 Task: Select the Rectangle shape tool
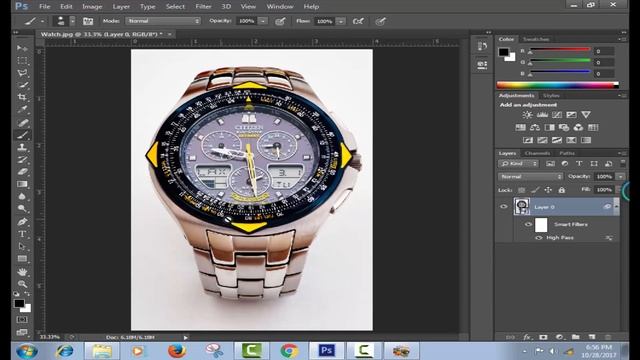click(22, 259)
